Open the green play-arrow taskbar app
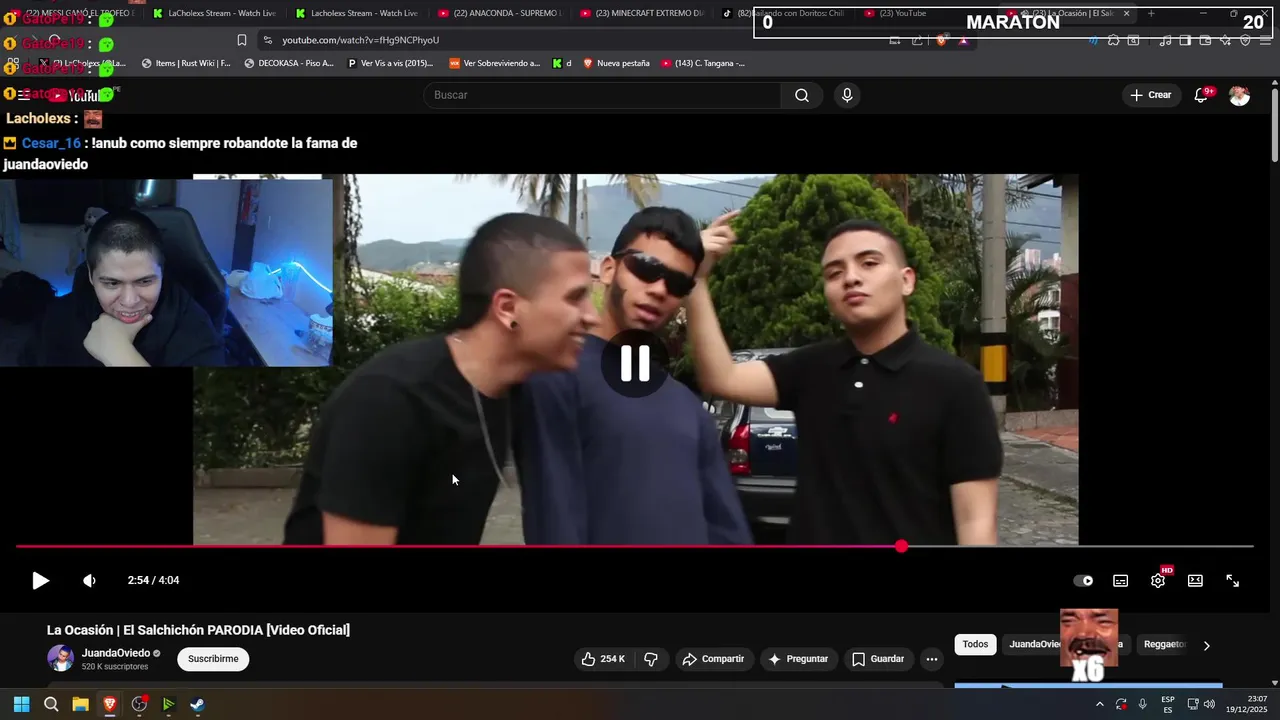The height and width of the screenshot is (720, 1280). [168, 704]
